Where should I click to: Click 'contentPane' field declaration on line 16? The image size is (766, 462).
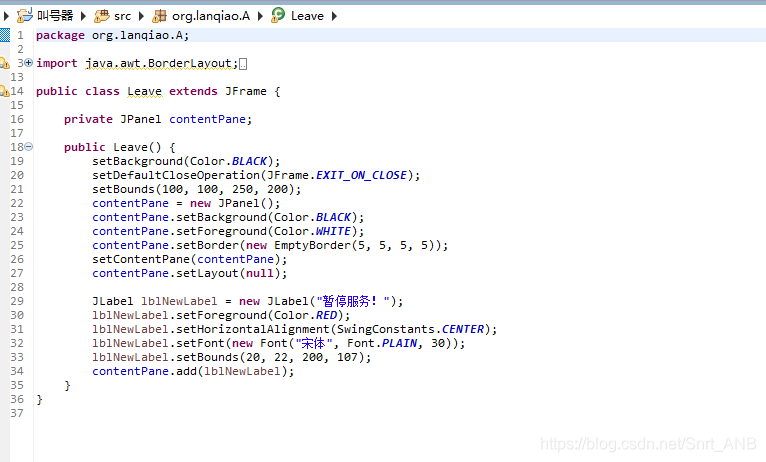(207, 119)
